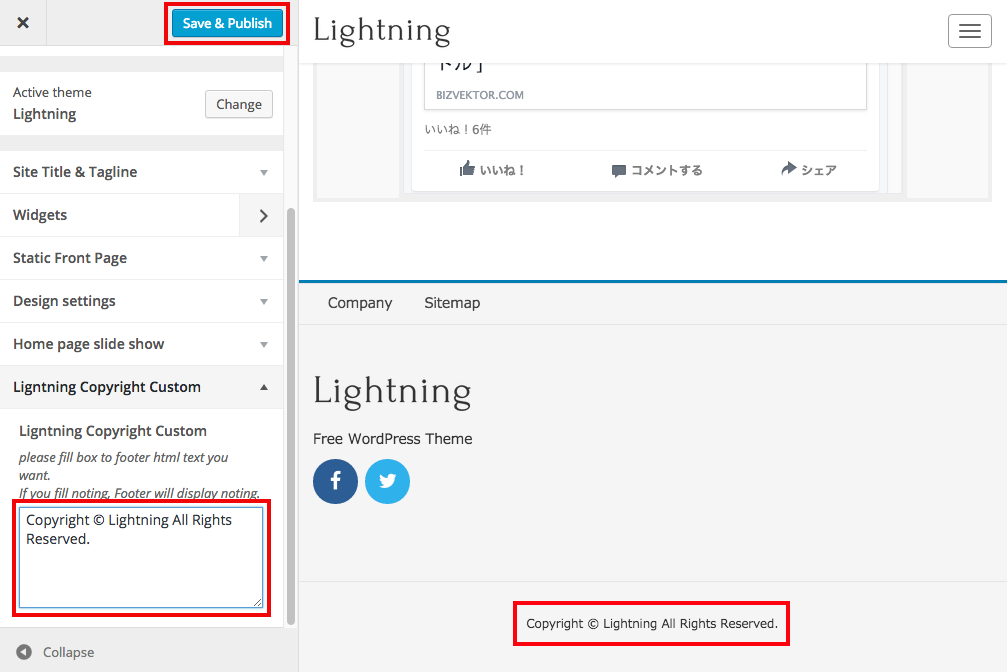Click the コメントする comment button

pos(657,170)
